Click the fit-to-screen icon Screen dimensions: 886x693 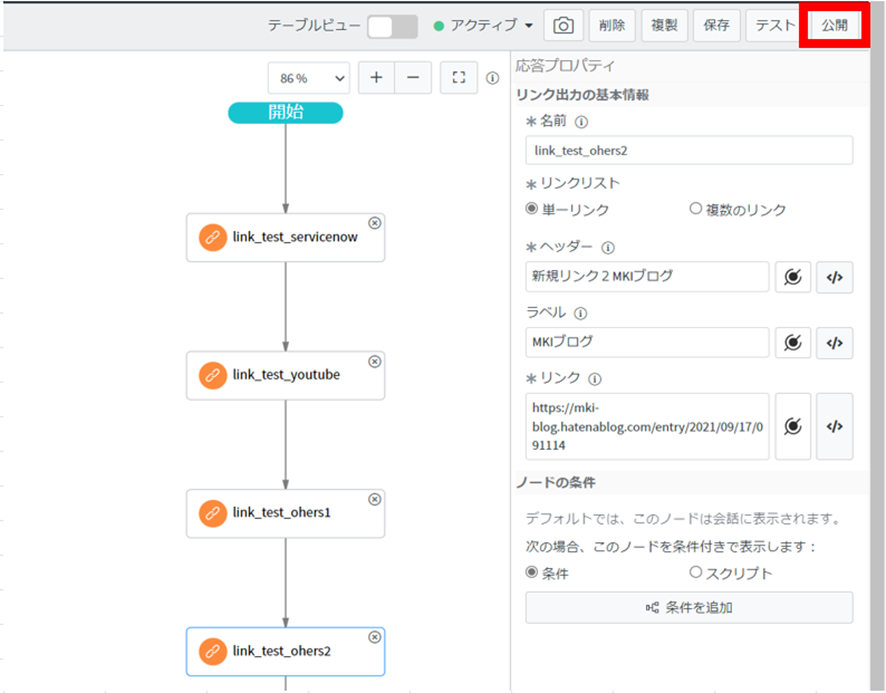(x=459, y=77)
